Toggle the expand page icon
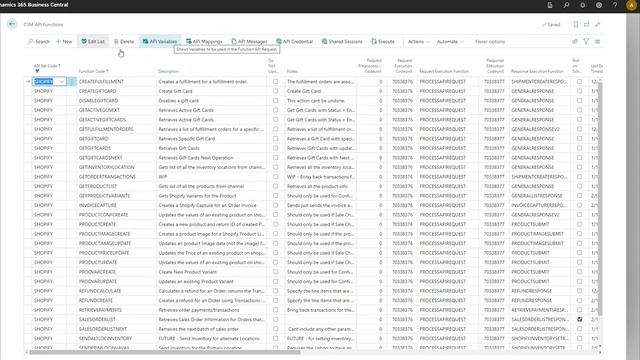Screen dimensions: 640x360 click(x=598, y=24)
